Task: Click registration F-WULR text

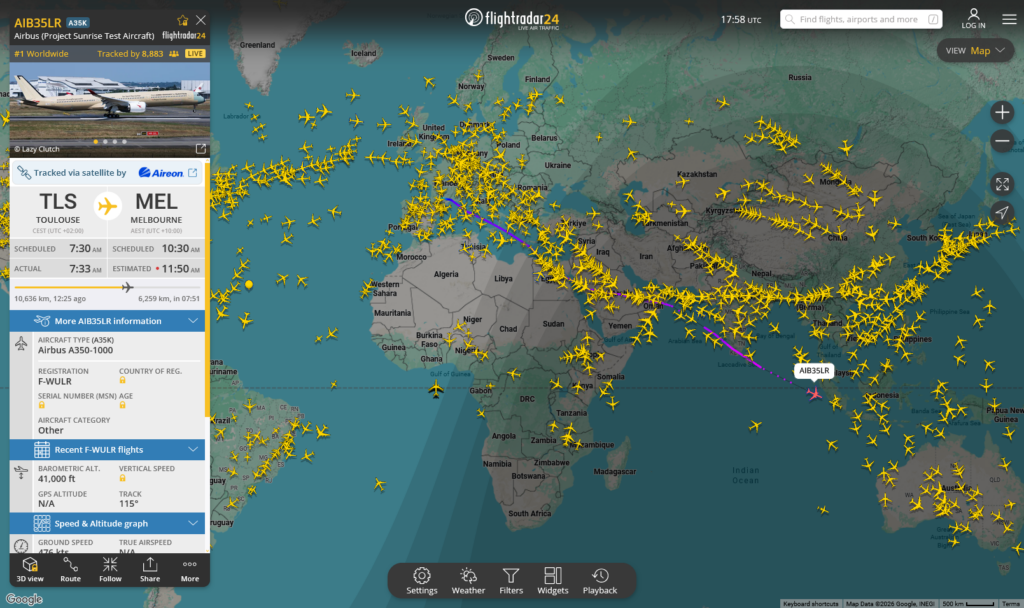Action: pyautogui.click(x=55, y=381)
